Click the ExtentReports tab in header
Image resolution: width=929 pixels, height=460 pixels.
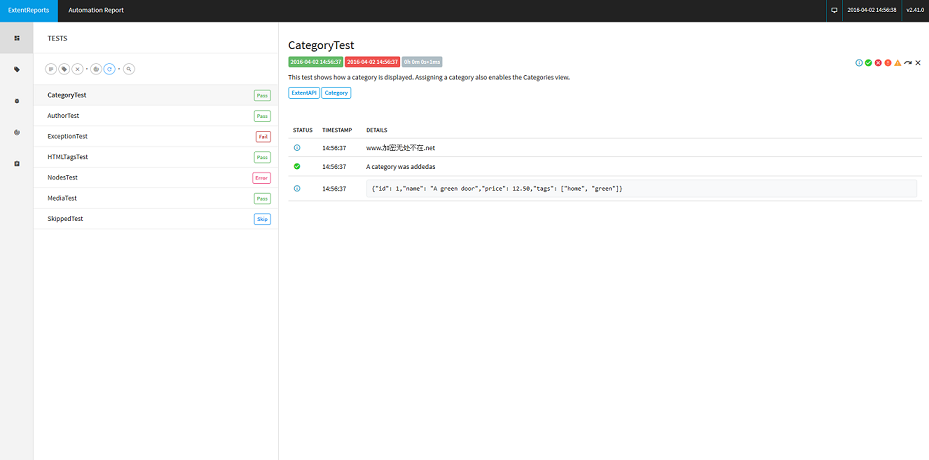[x=28, y=10]
